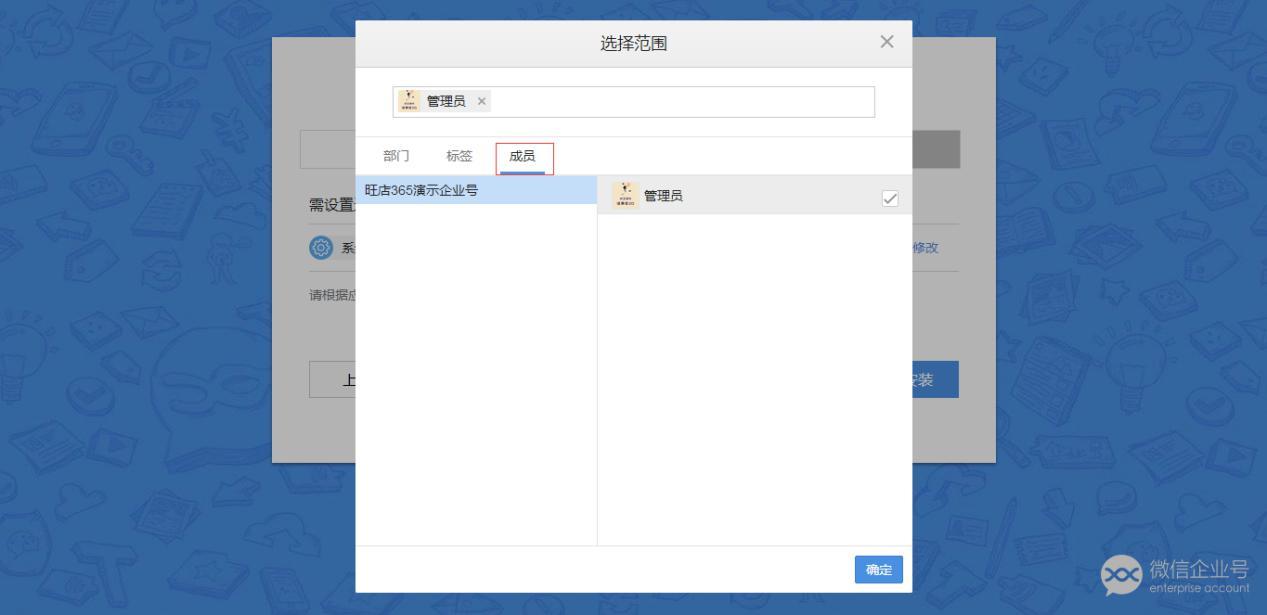Screen dimensions: 1267x615
Task: Select the 成员 tab
Action: pos(522,156)
